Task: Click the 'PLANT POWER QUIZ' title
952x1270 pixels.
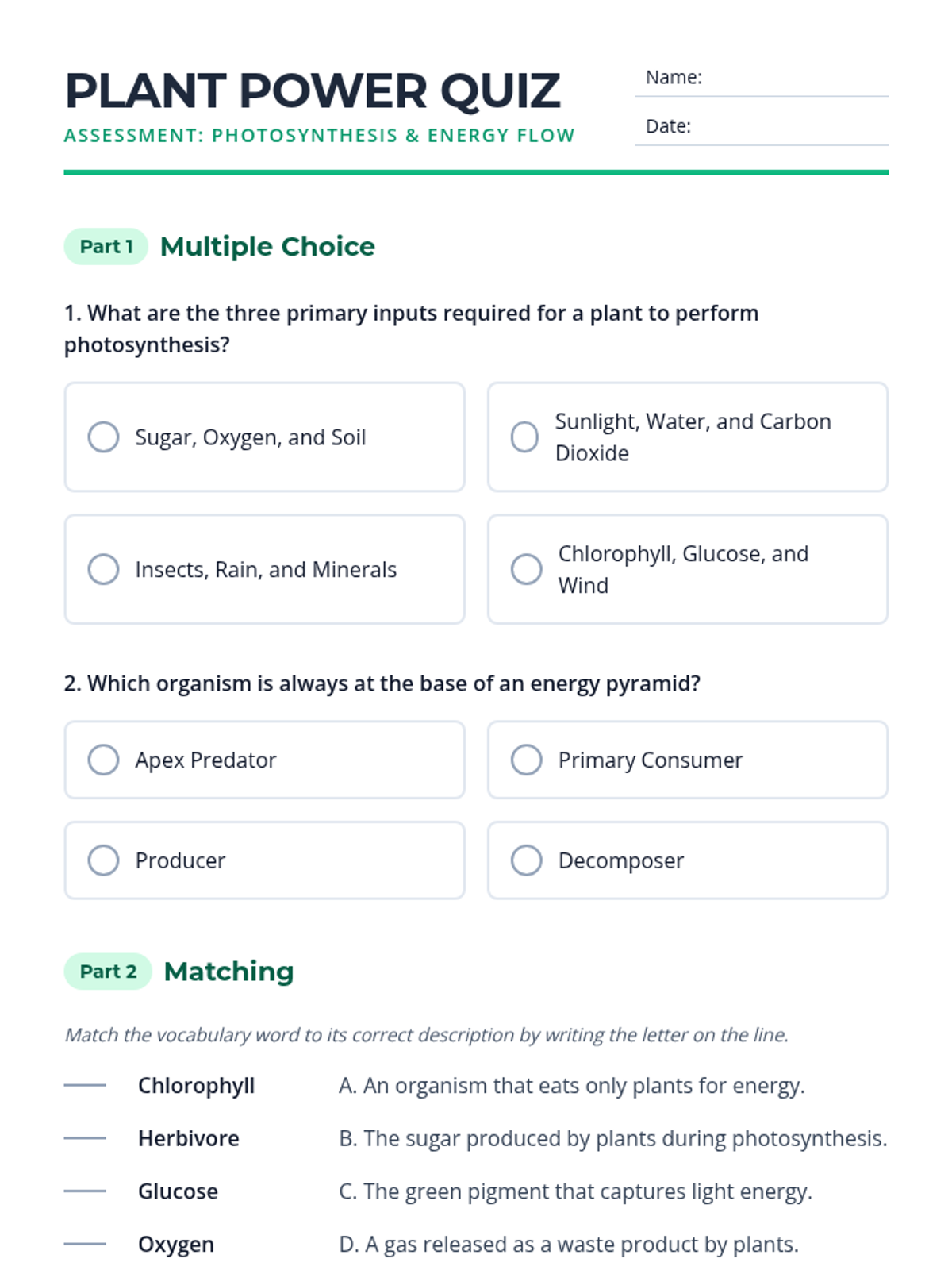Action: (x=313, y=90)
